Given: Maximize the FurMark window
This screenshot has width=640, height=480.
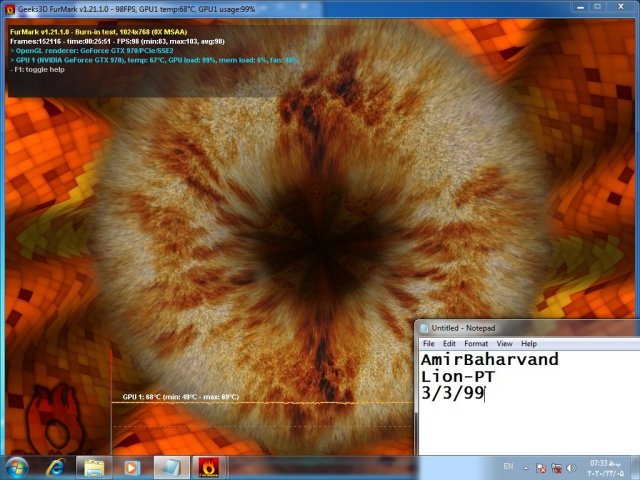Looking at the screenshot, I should [x=597, y=7].
